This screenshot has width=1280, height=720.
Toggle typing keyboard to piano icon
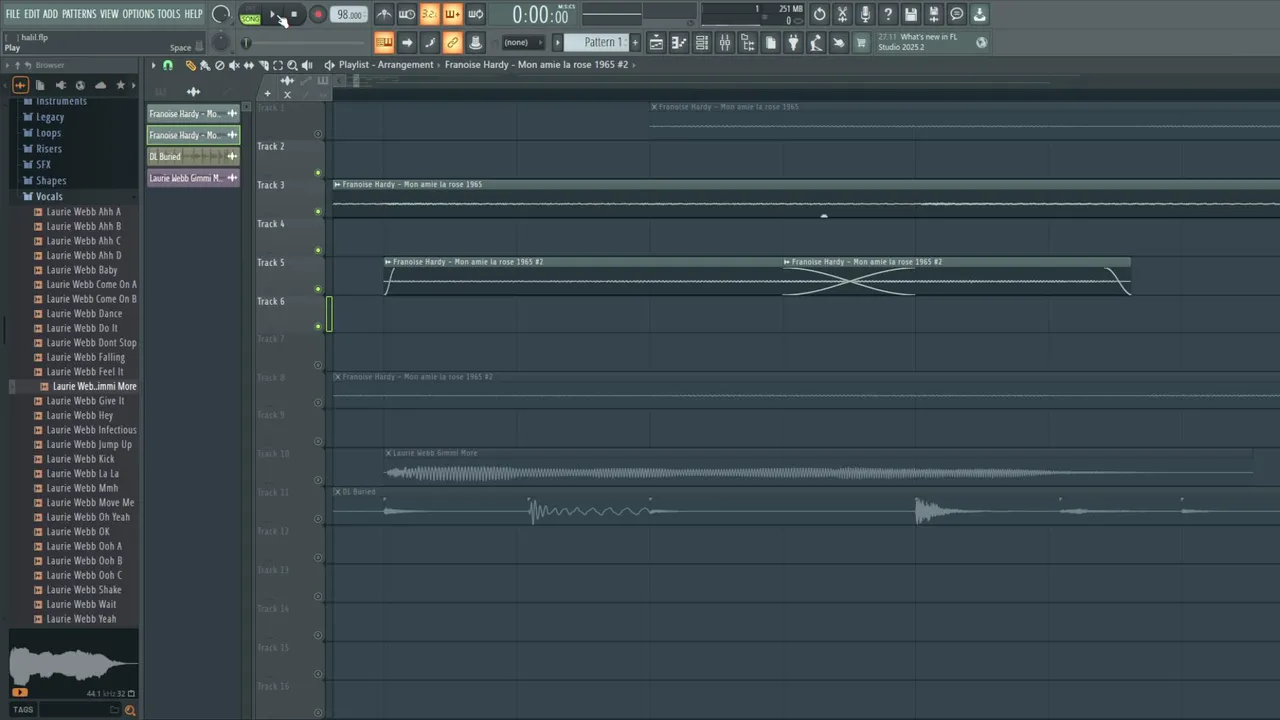click(384, 42)
